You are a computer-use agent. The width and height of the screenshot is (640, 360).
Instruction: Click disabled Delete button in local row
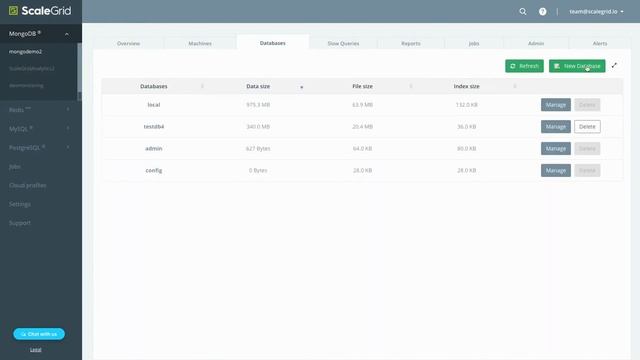pyautogui.click(x=587, y=105)
